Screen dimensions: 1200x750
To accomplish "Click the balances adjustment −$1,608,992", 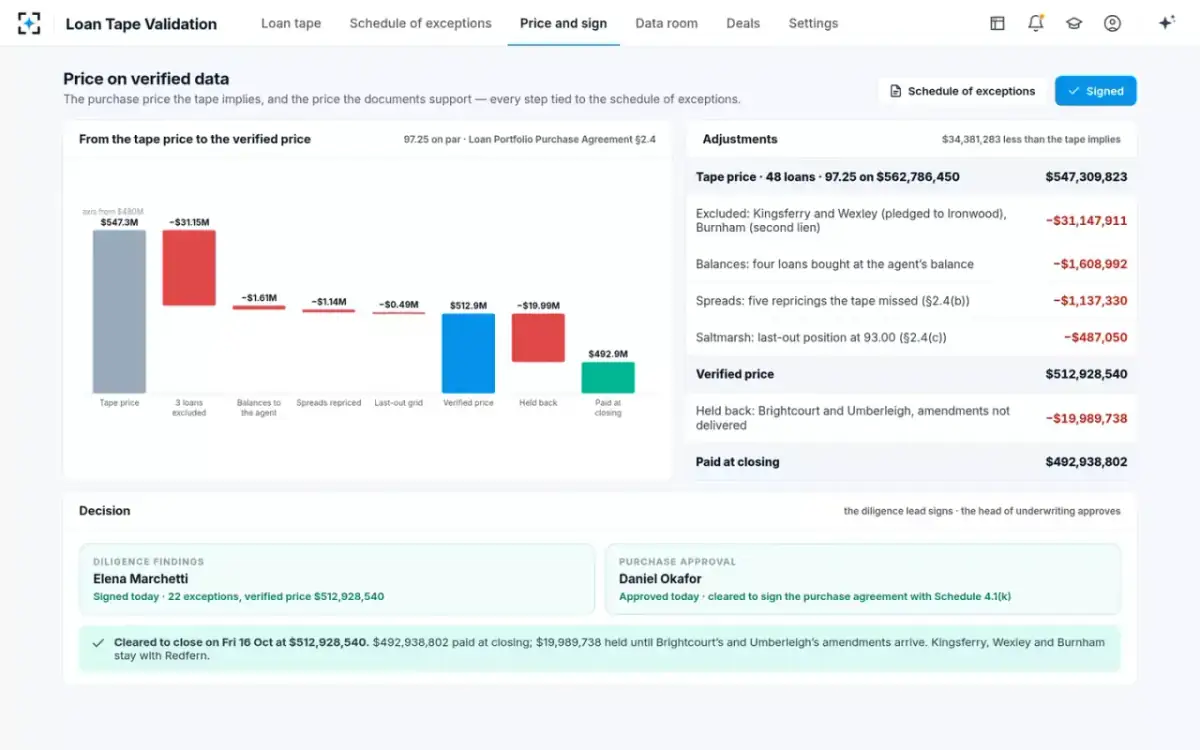I will point(1090,264).
